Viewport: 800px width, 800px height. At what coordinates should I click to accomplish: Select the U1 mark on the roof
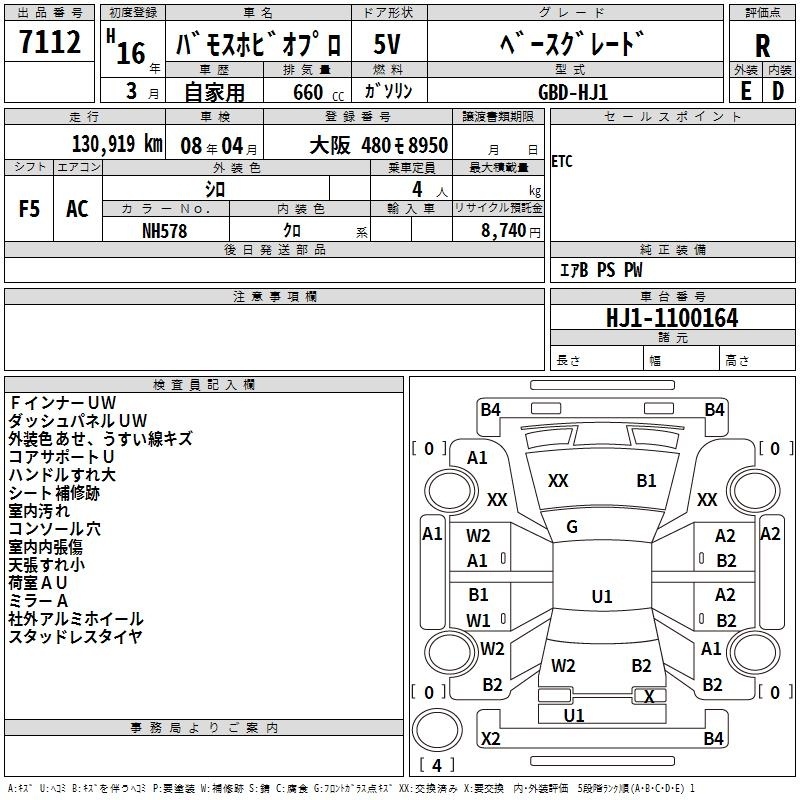click(601, 597)
